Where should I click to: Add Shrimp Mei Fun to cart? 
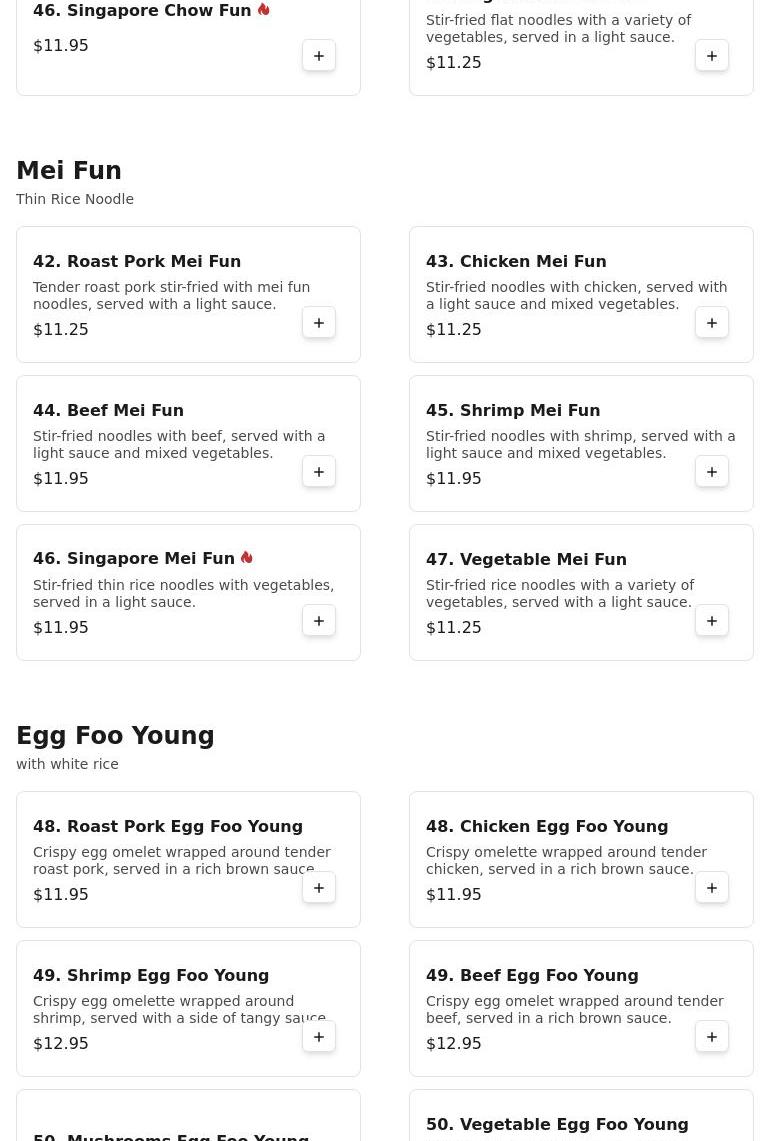(712, 472)
